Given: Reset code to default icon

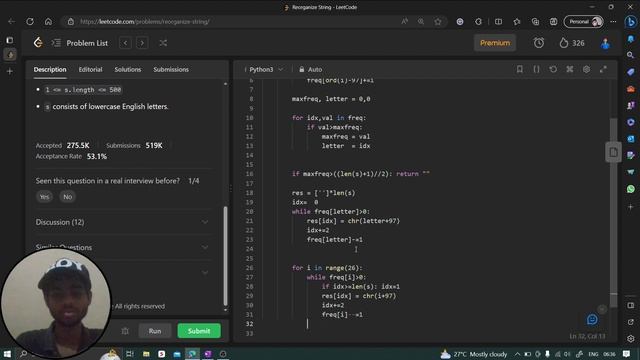Looking at the screenshot, I should click(x=553, y=69).
